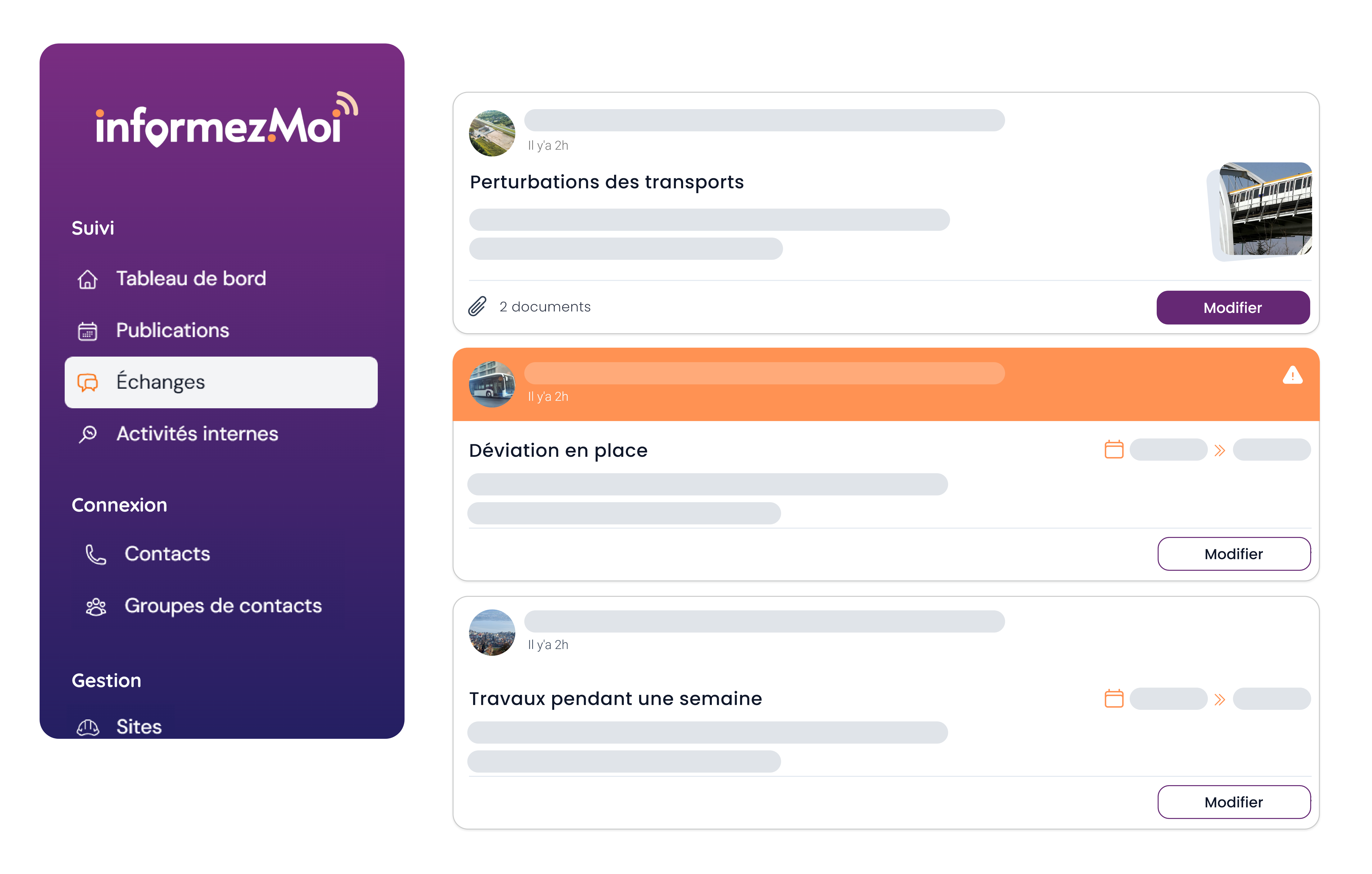This screenshot has height=874, width=1372.
Task: Click the home icon beside Tableau de bord
Action: click(x=87, y=279)
